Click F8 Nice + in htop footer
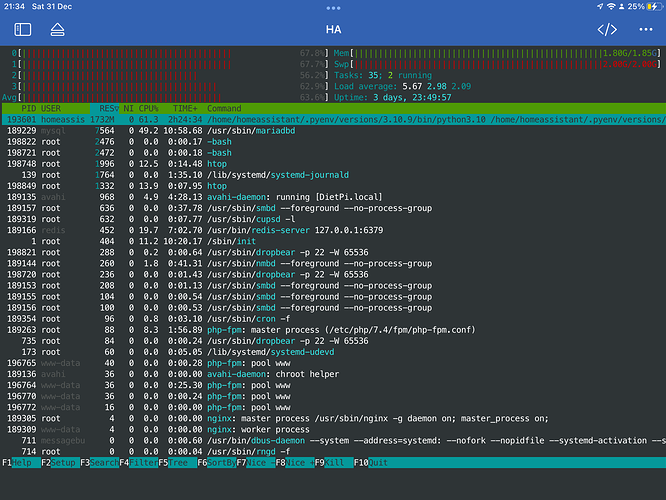This screenshot has width=666, height=500. (295, 463)
